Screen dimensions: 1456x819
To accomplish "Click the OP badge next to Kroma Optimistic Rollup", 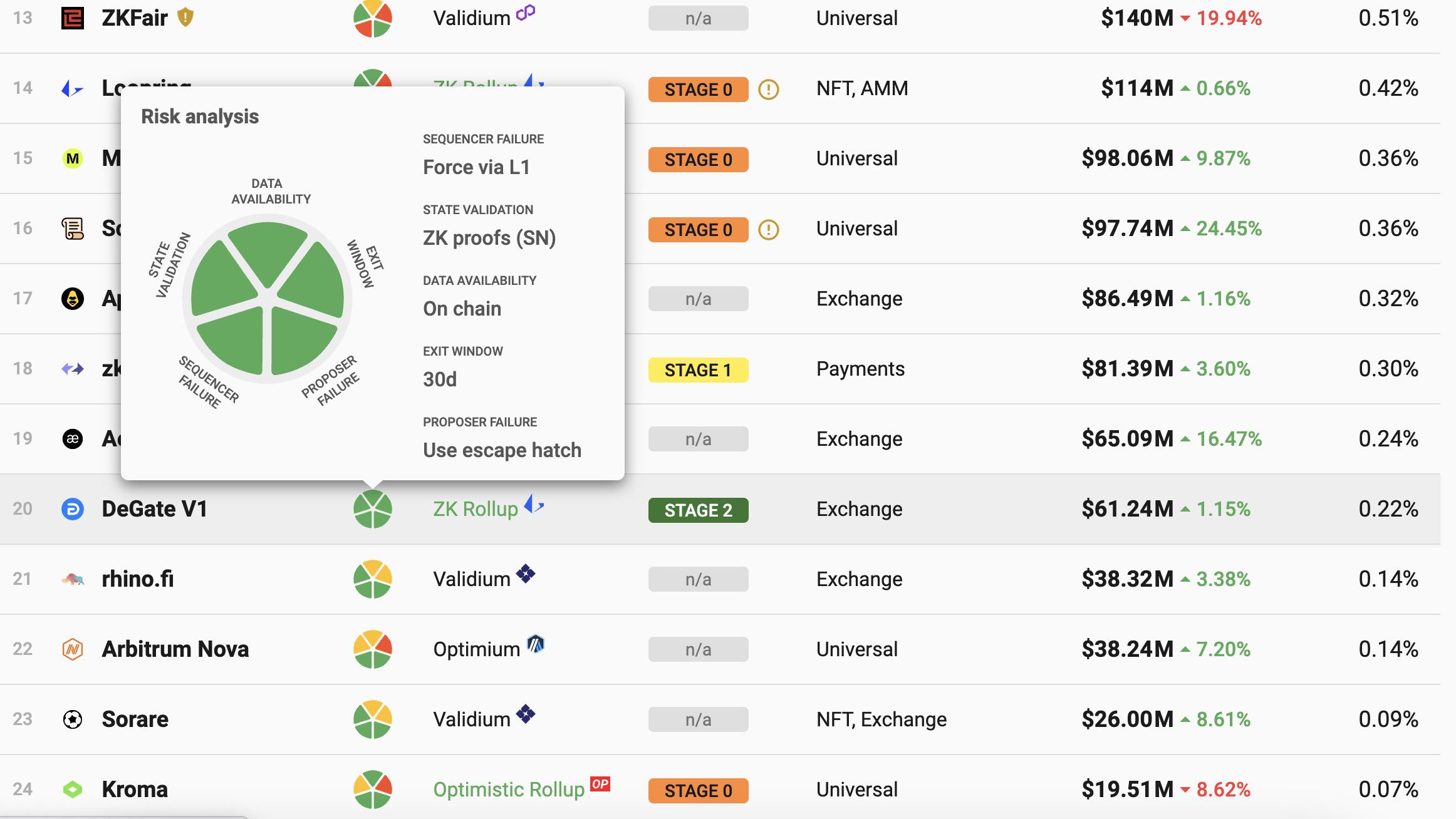I will point(600,784).
